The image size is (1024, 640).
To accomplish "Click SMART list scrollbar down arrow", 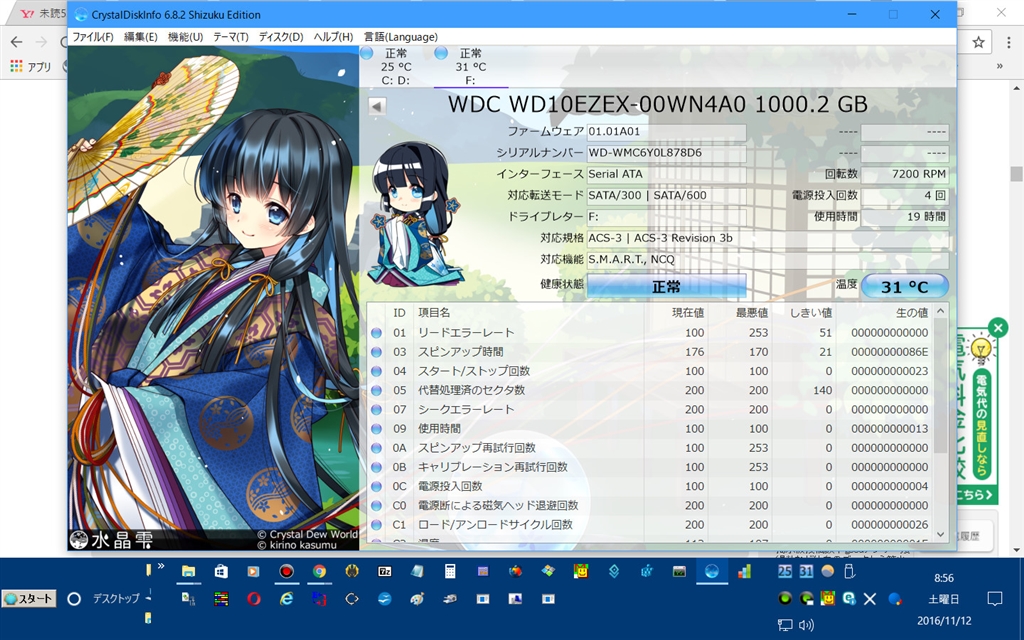I will (940, 534).
